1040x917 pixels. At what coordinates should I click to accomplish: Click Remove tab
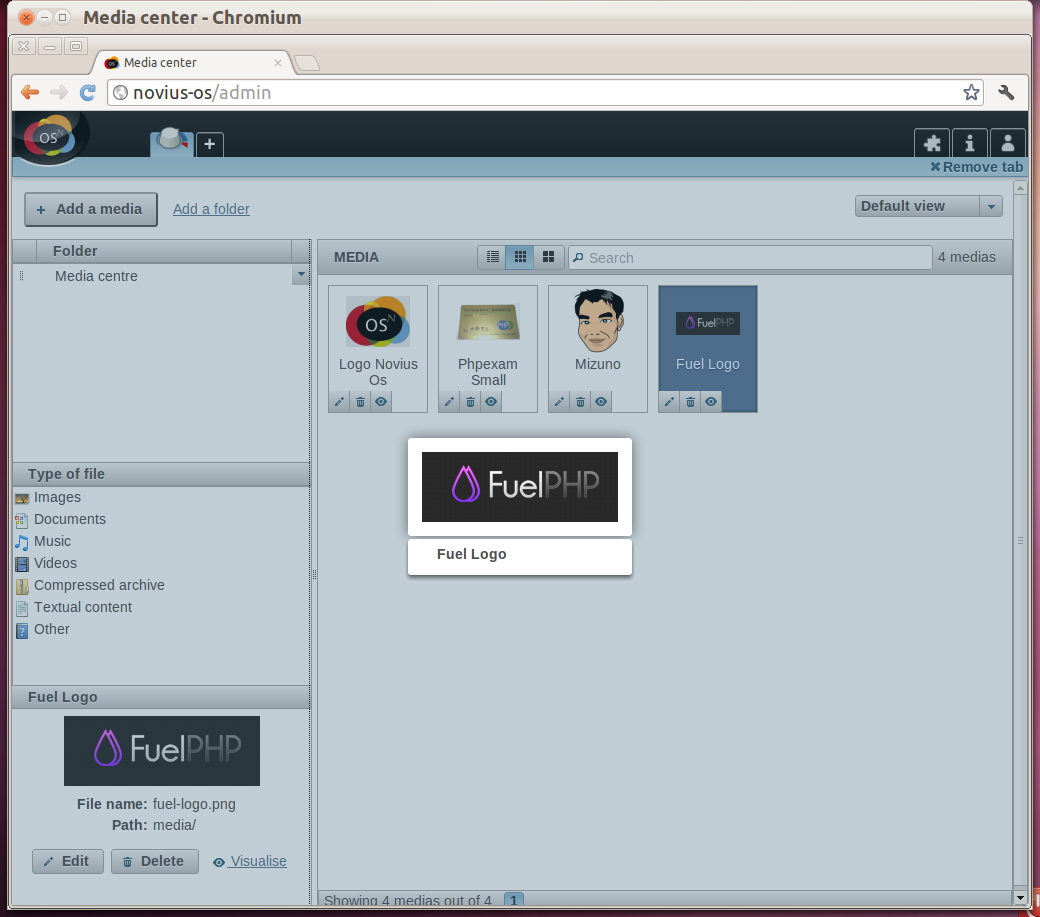976,167
